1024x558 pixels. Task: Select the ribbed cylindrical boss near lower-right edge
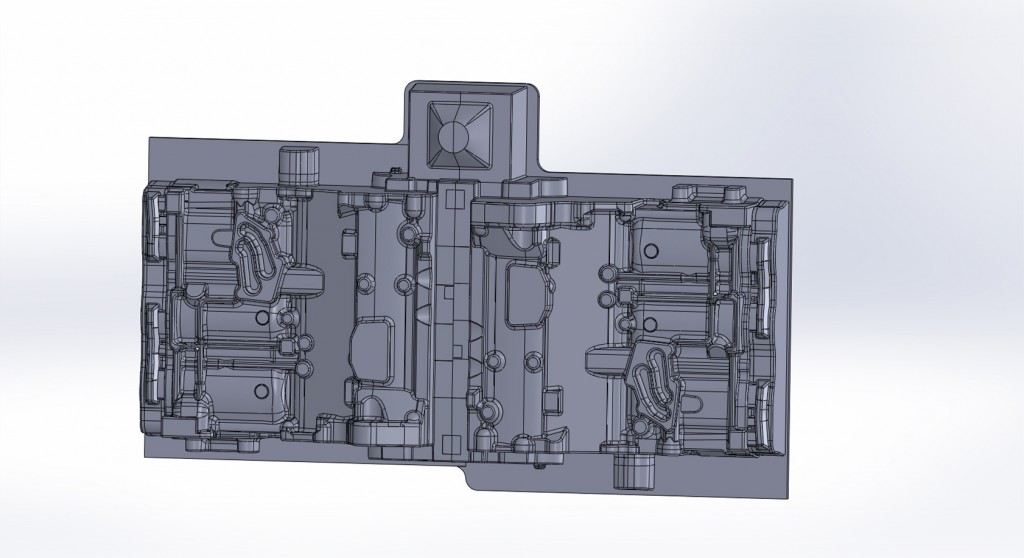[634, 471]
